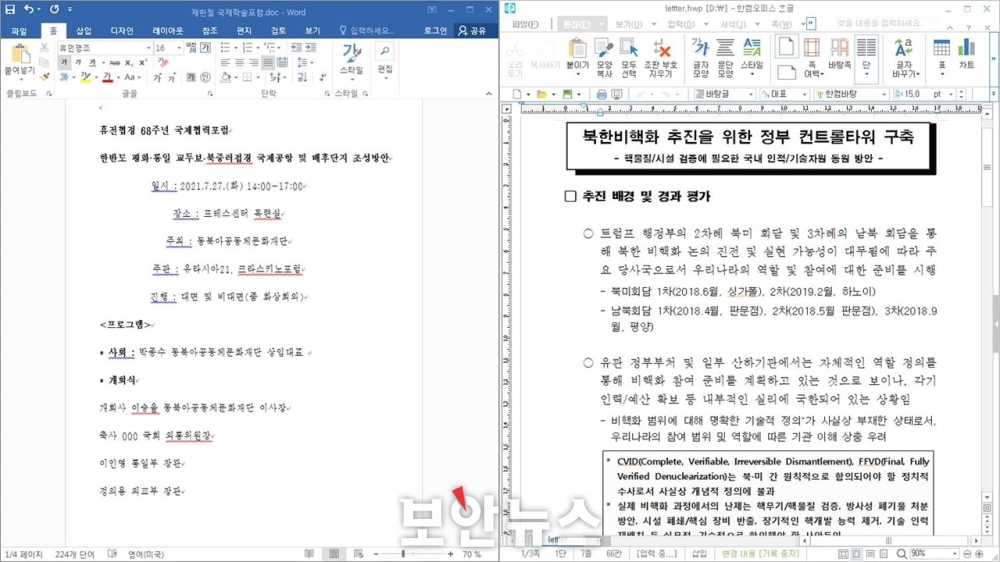Increase indent in Word paragraph group
Screen dimensions: 1000x562
click(311, 48)
